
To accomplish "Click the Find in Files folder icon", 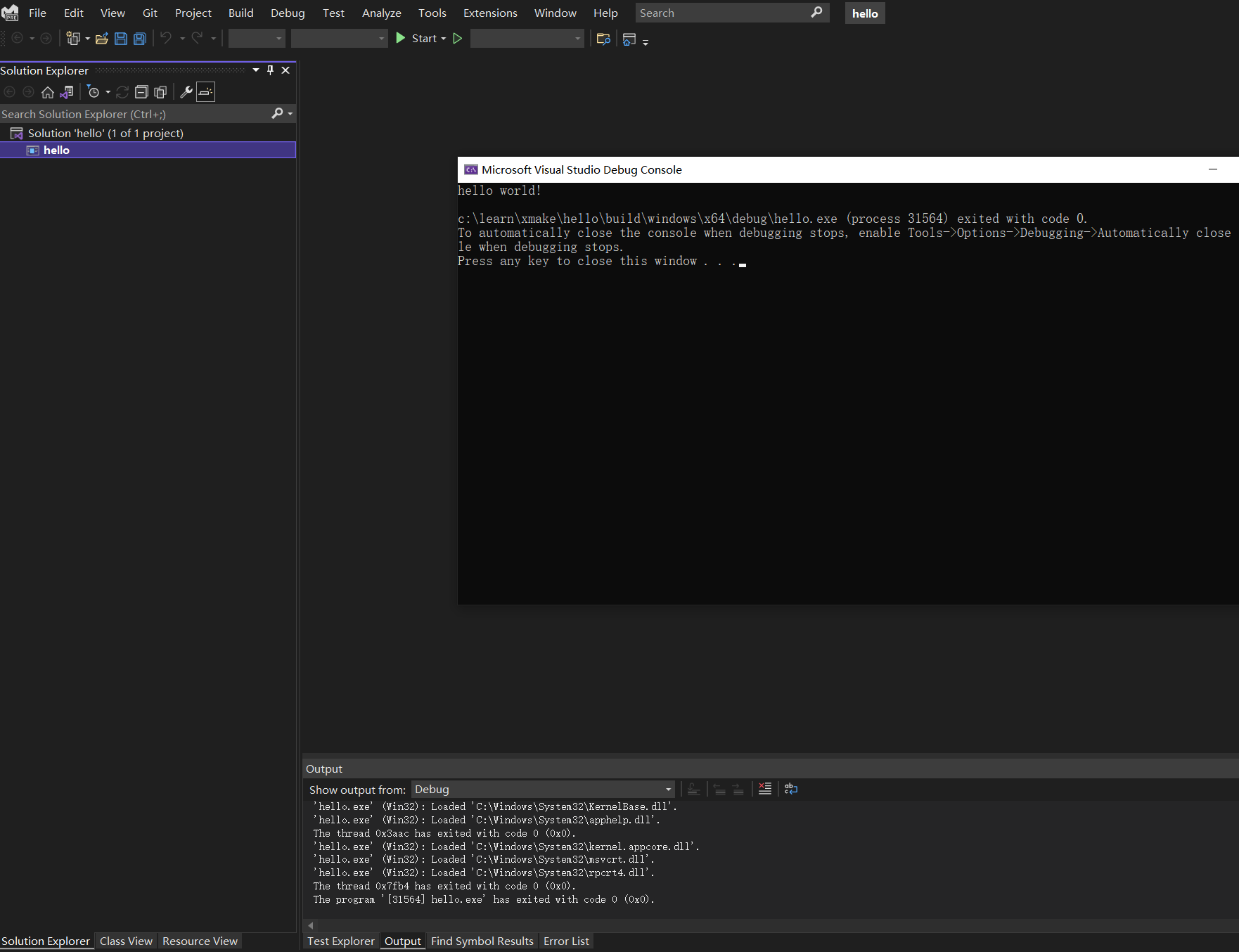I will point(603,39).
